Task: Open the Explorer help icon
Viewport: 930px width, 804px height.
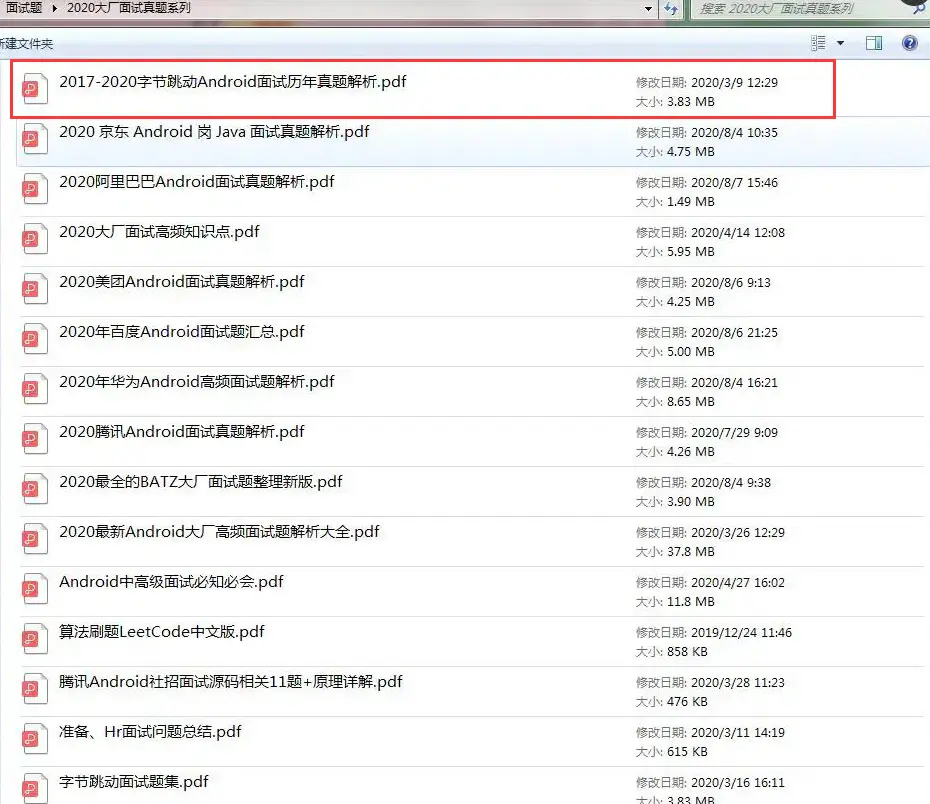Action: pyautogui.click(x=909, y=43)
